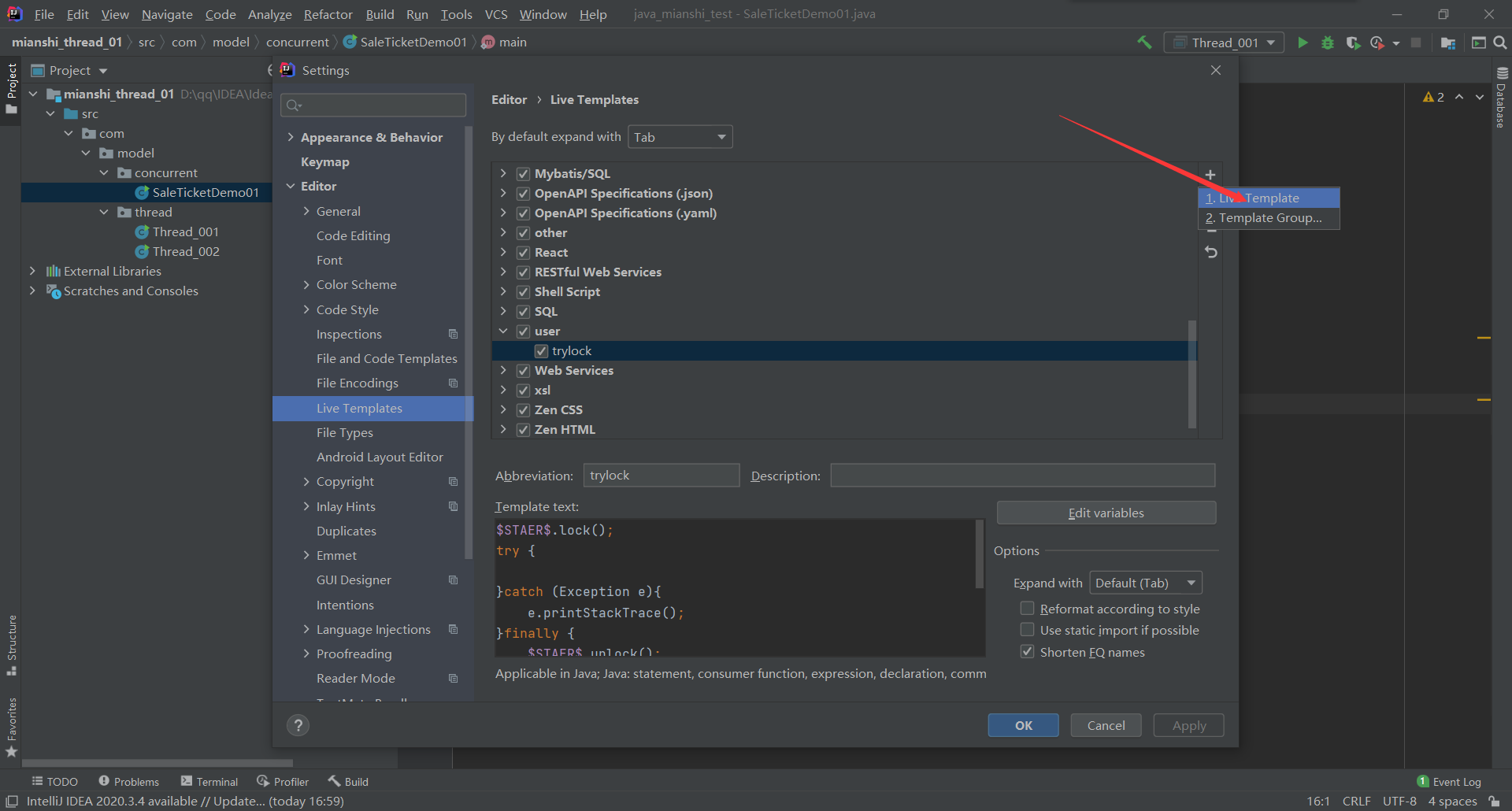Expand External Libraries in project tree
1512x811 pixels.
click(32, 271)
